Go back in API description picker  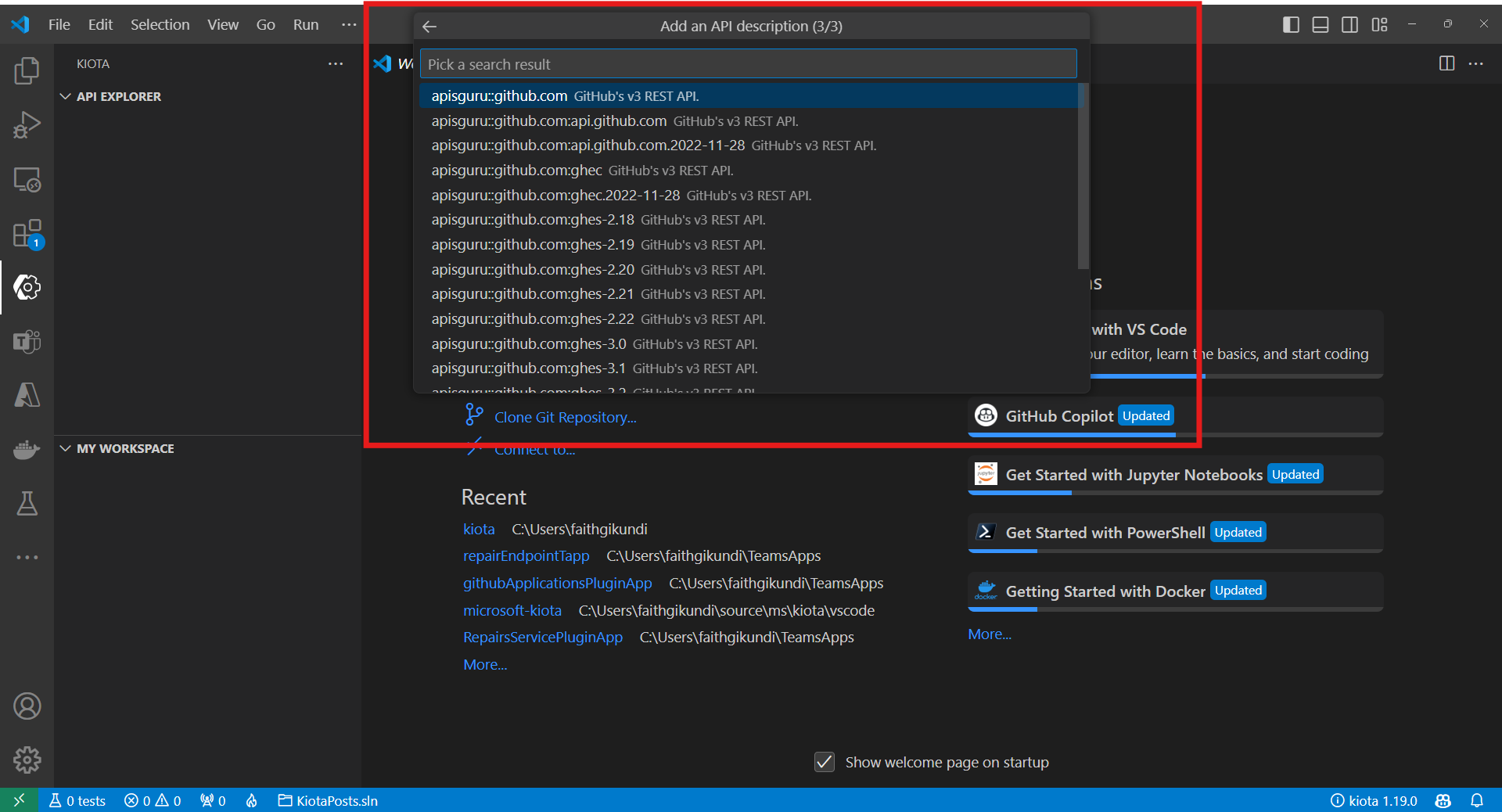click(429, 27)
